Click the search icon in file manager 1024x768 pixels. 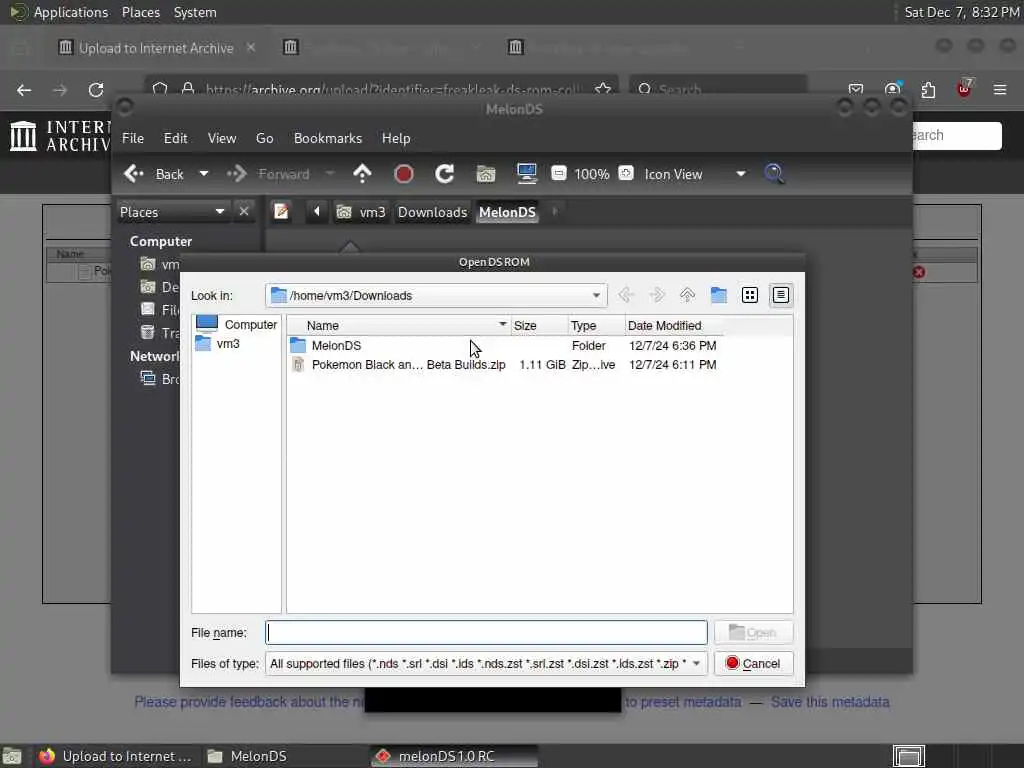coord(774,174)
